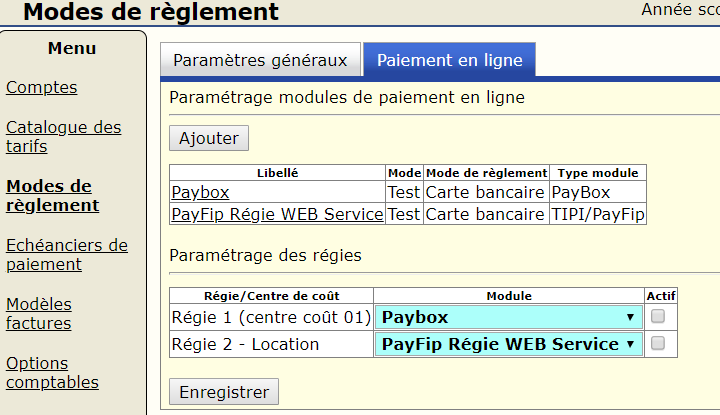Open the Modèles factures menu entry
The height and width of the screenshot is (415, 720).
pyautogui.click(x=39, y=314)
